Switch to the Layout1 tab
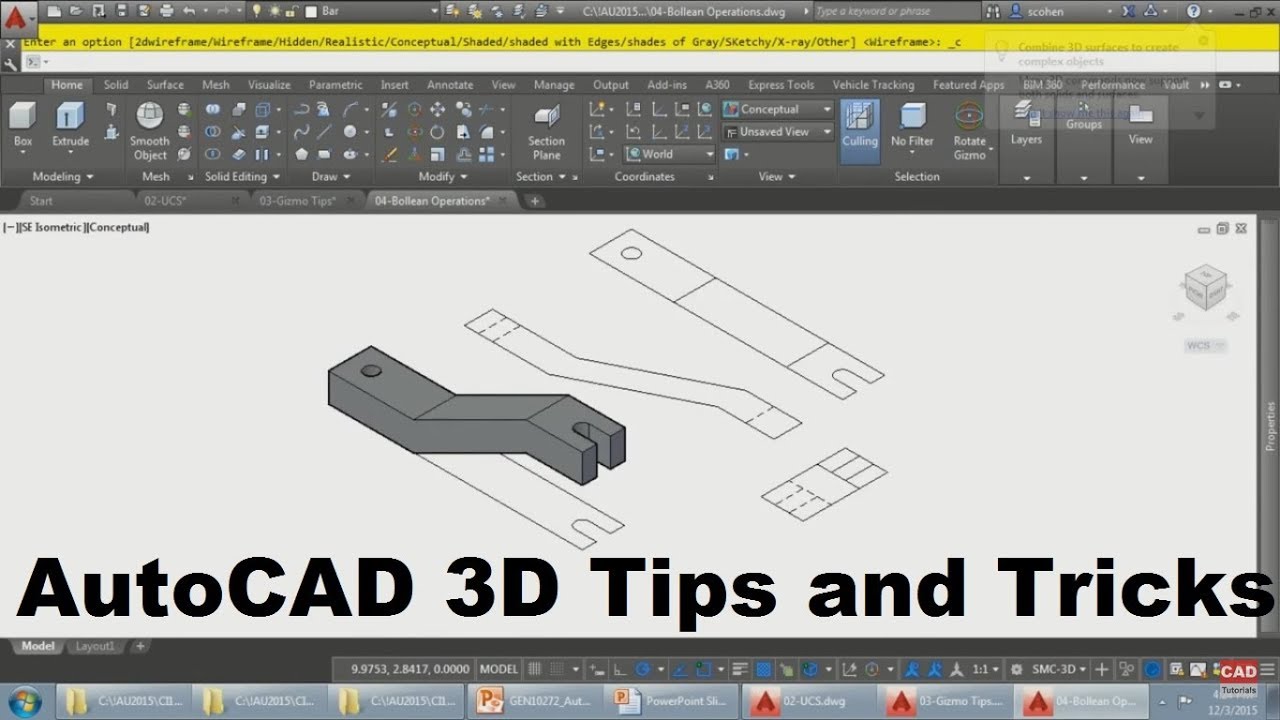This screenshot has height=720, width=1280. (96, 646)
